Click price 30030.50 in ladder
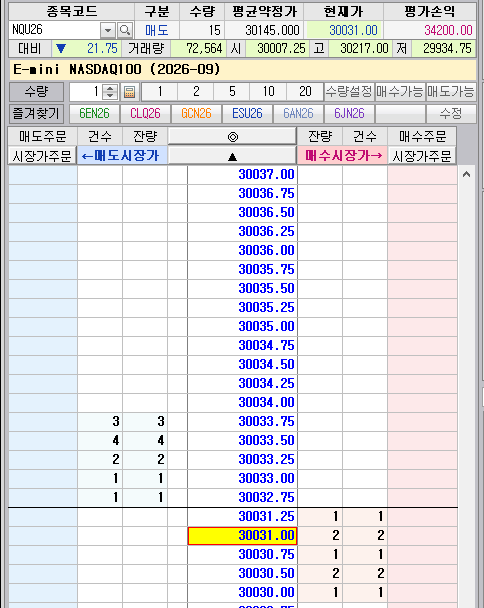The image size is (484, 608). (x=242, y=573)
